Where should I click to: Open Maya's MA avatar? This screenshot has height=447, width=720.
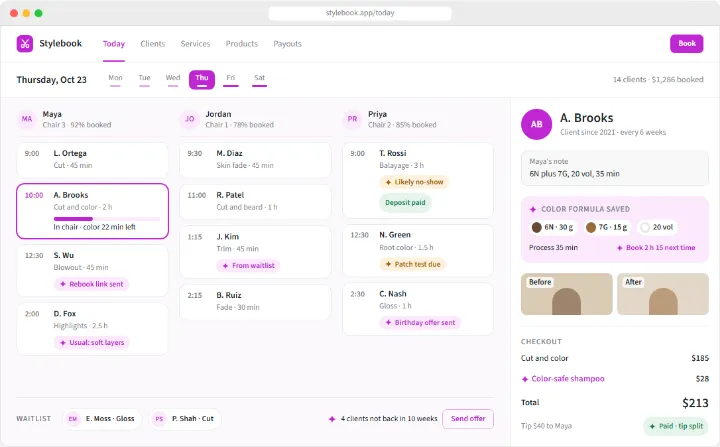[27, 119]
